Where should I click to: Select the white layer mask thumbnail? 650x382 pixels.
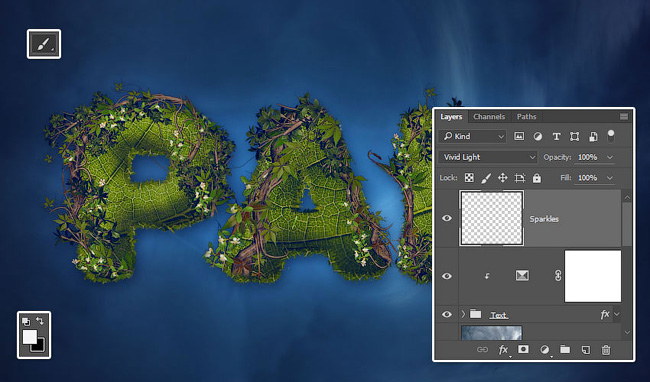click(593, 276)
